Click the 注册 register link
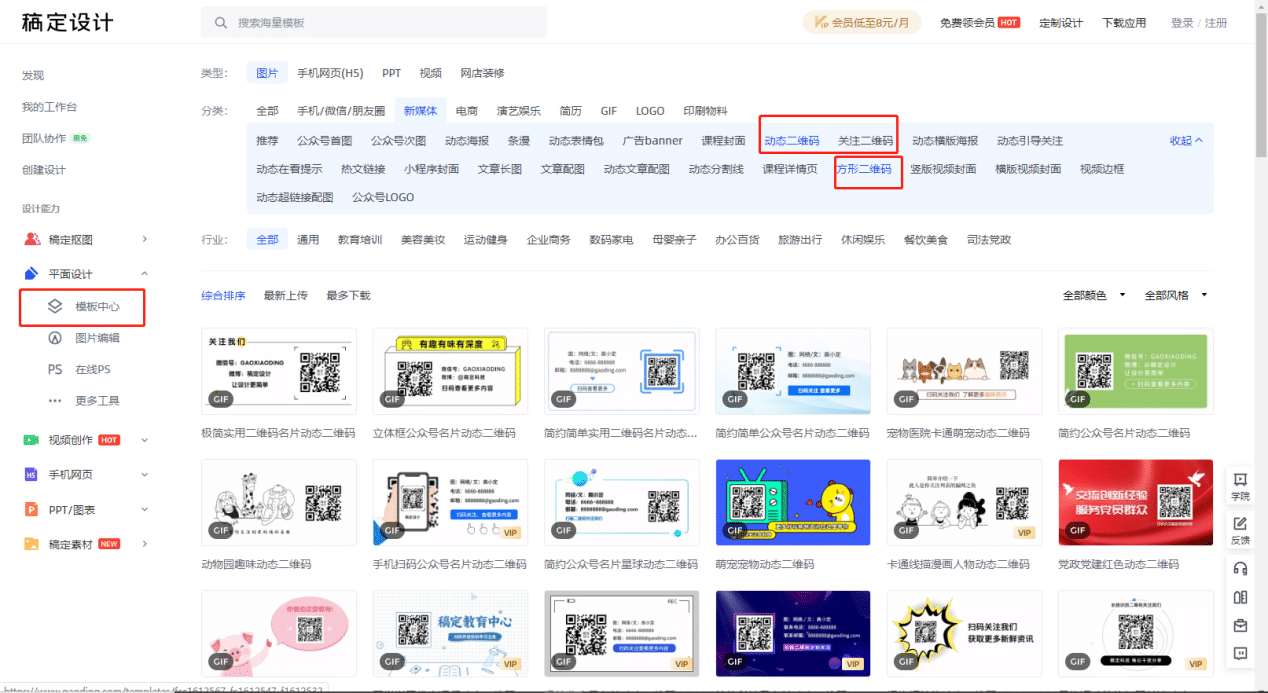 pyautogui.click(x=1216, y=22)
